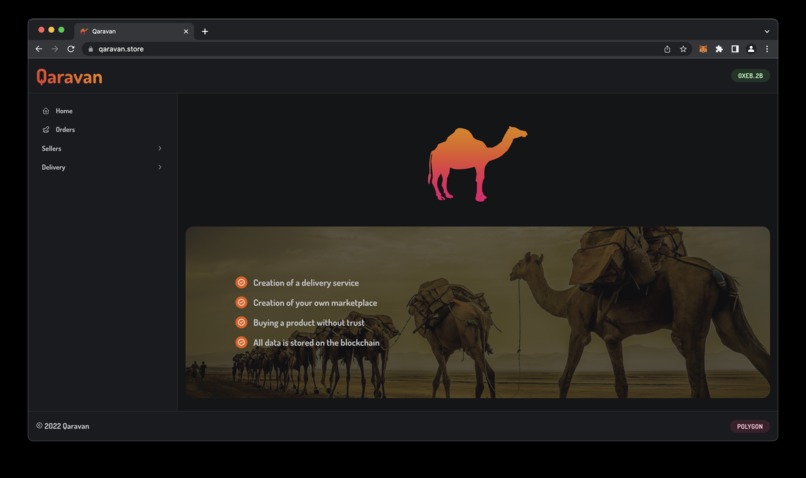The height and width of the screenshot is (478, 806).
Task: Bookmark the page with star icon
Action: click(683, 49)
